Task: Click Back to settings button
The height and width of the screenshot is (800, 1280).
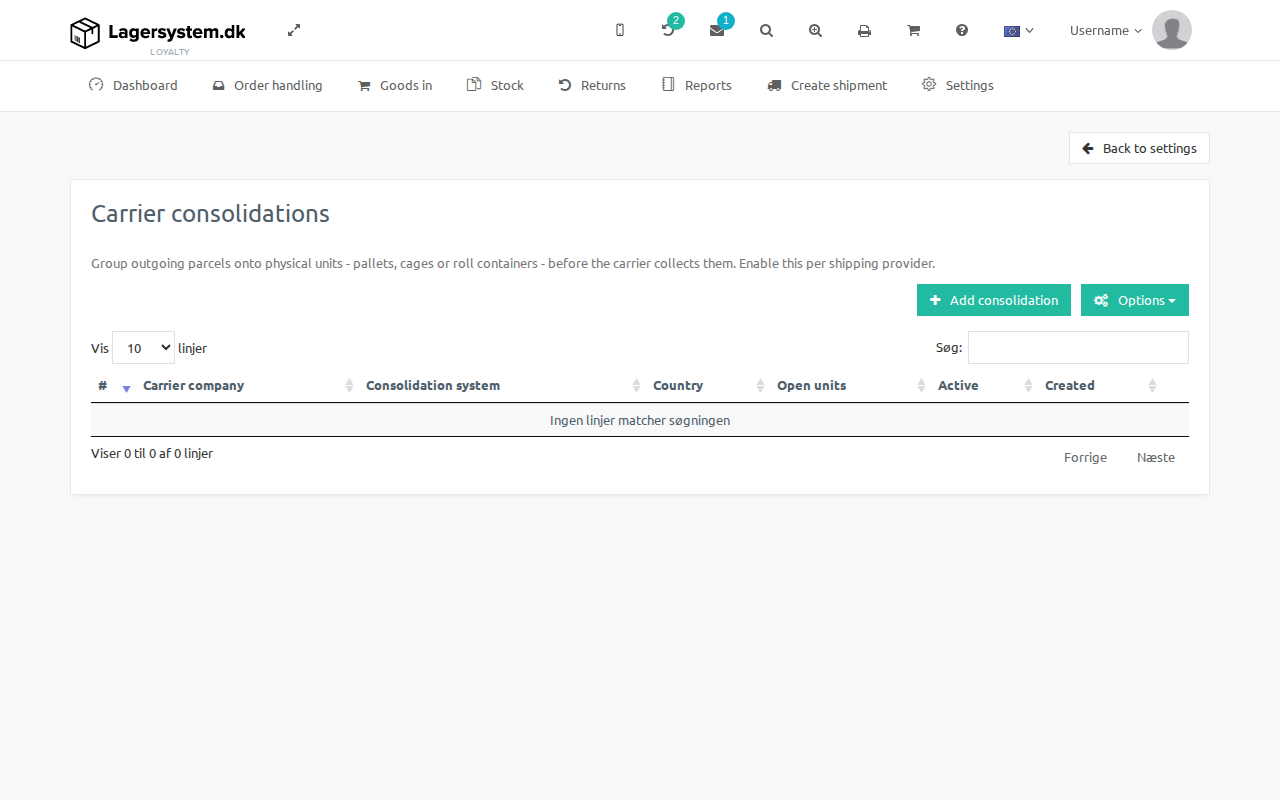Action: pos(1139,148)
